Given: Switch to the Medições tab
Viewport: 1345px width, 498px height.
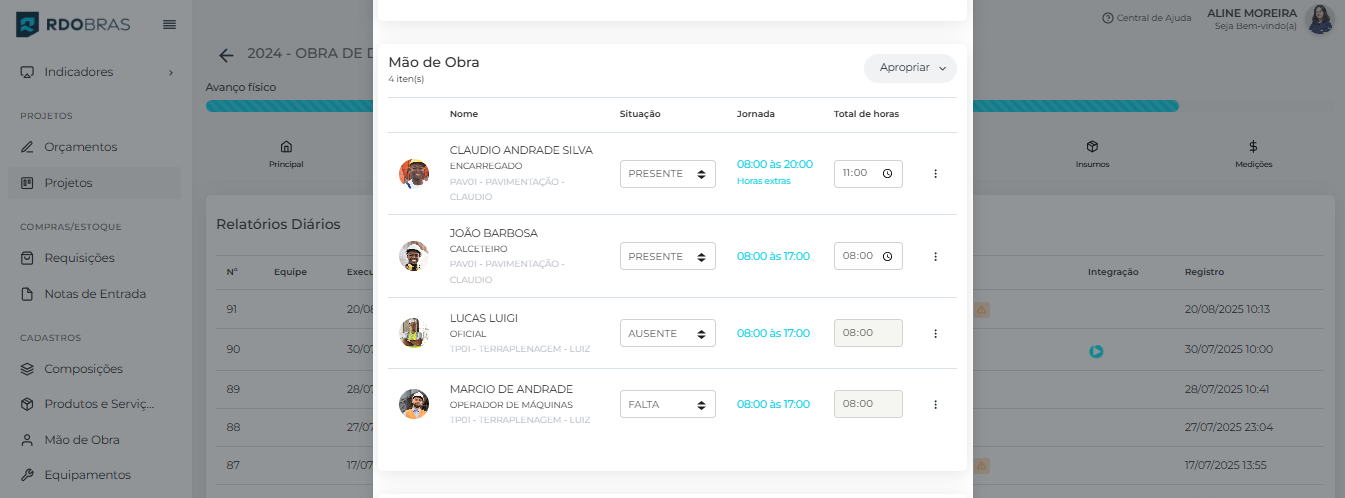Looking at the screenshot, I should [1252, 154].
